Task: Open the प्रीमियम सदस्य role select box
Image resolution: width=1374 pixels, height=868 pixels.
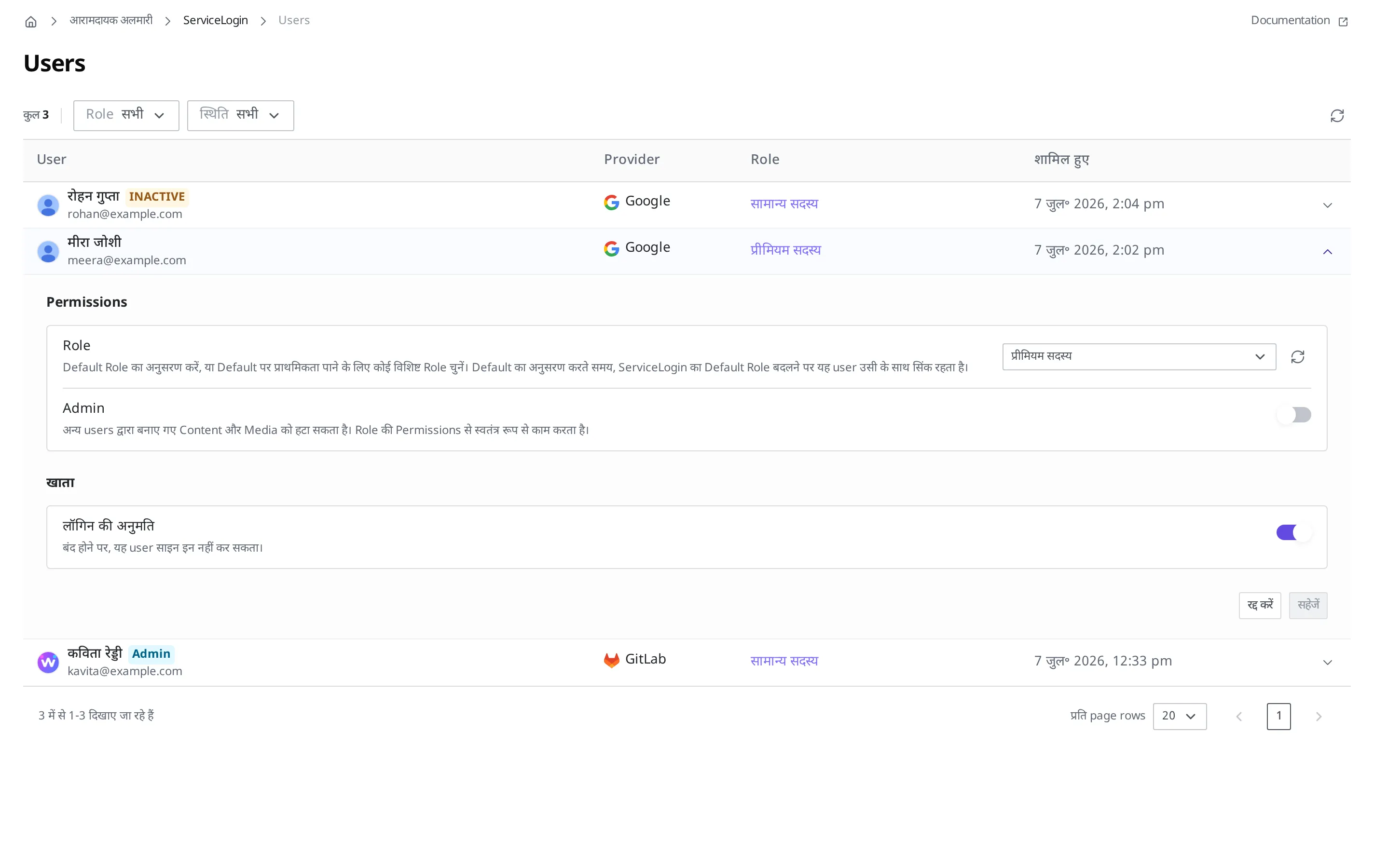Action: pos(1139,356)
